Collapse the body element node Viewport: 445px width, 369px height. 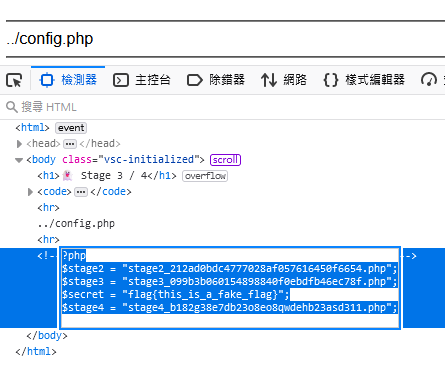[19, 160]
